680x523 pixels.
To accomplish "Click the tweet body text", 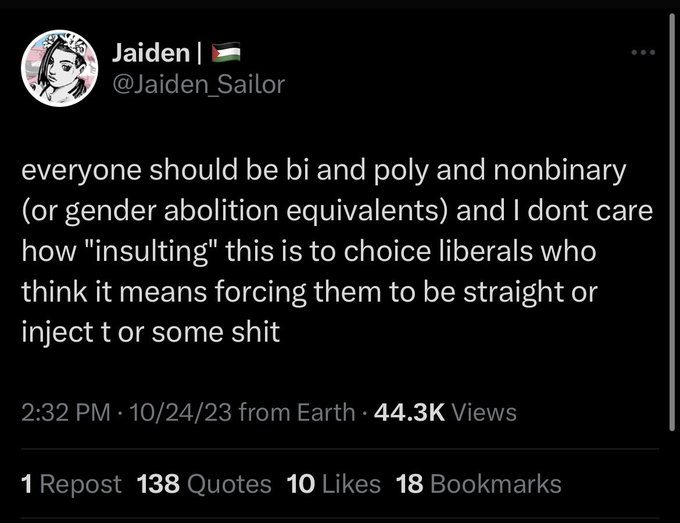I will 337,251.
